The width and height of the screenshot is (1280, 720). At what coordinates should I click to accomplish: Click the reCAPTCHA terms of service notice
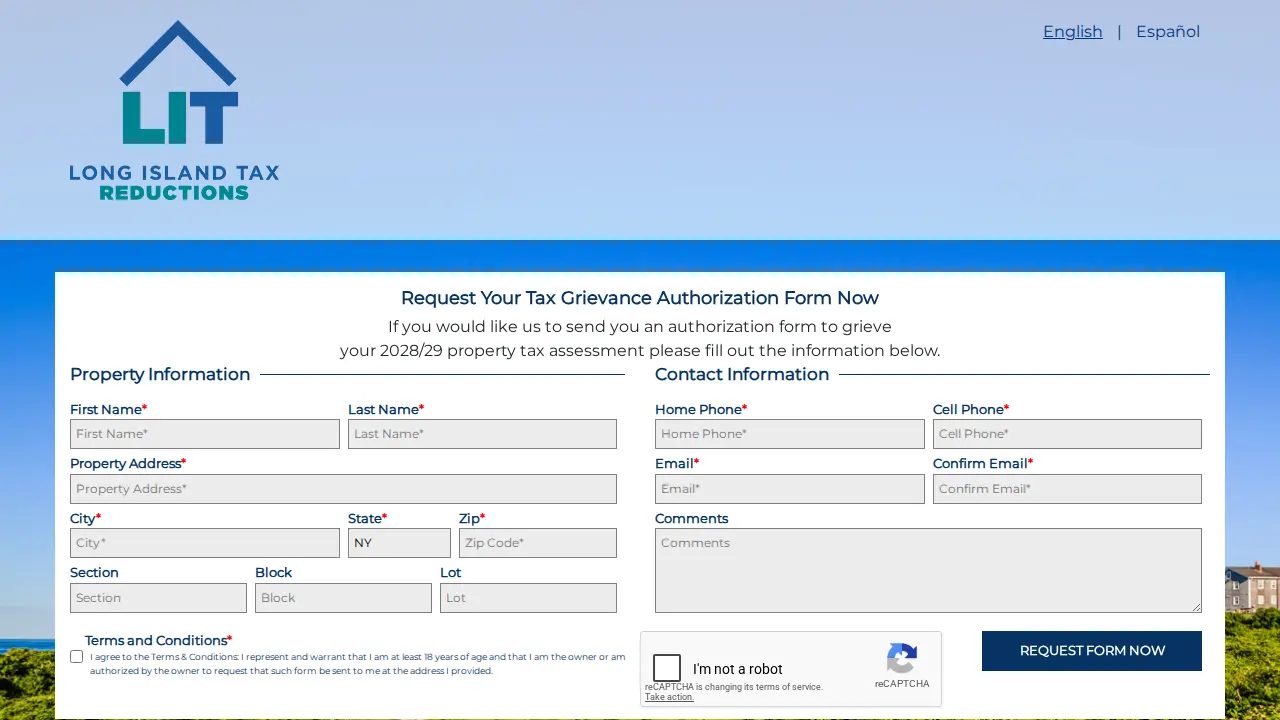(734, 687)
